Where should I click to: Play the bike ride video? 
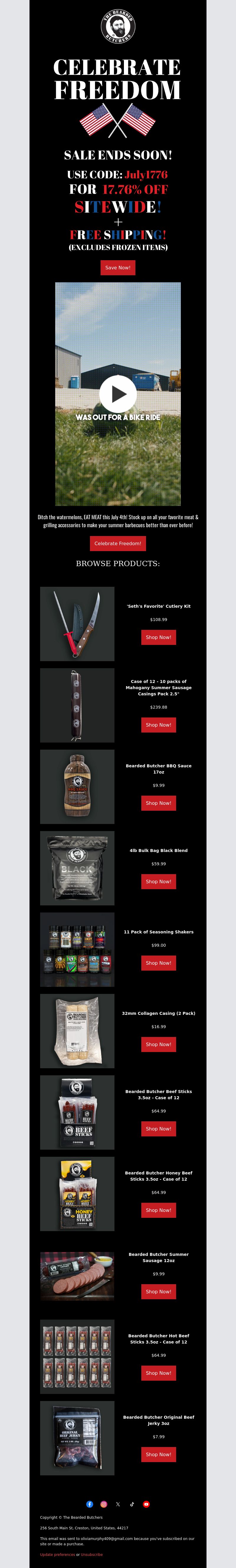(x=118, y=393)
